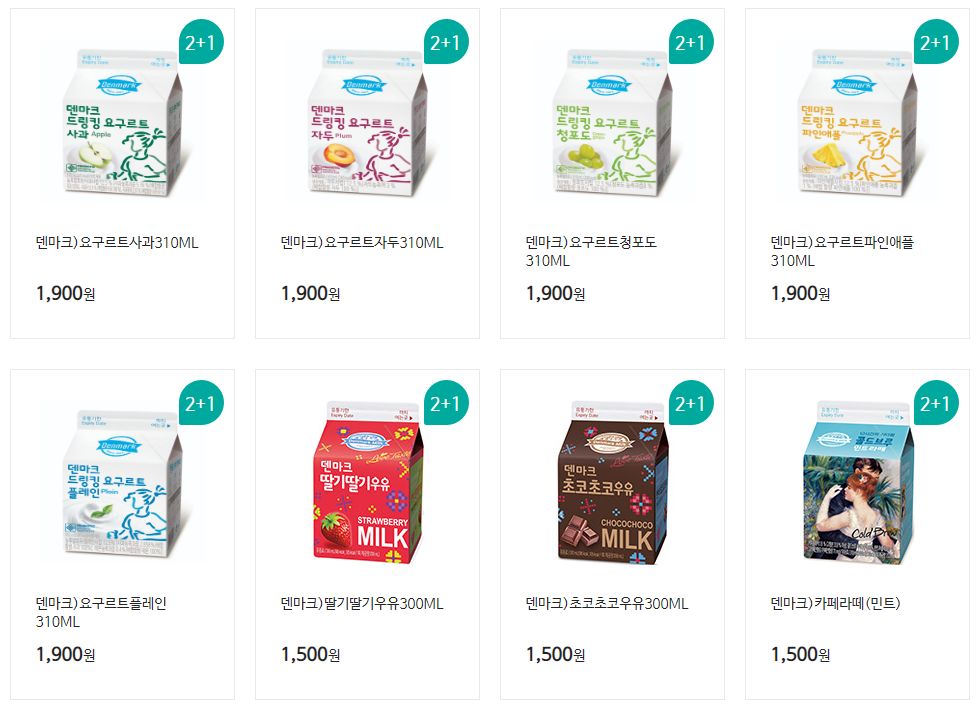The width and height of the screenshot is (978, 711).
Task: Click the 2+1 badge on plain yogurt
Action: coord(201,403)
